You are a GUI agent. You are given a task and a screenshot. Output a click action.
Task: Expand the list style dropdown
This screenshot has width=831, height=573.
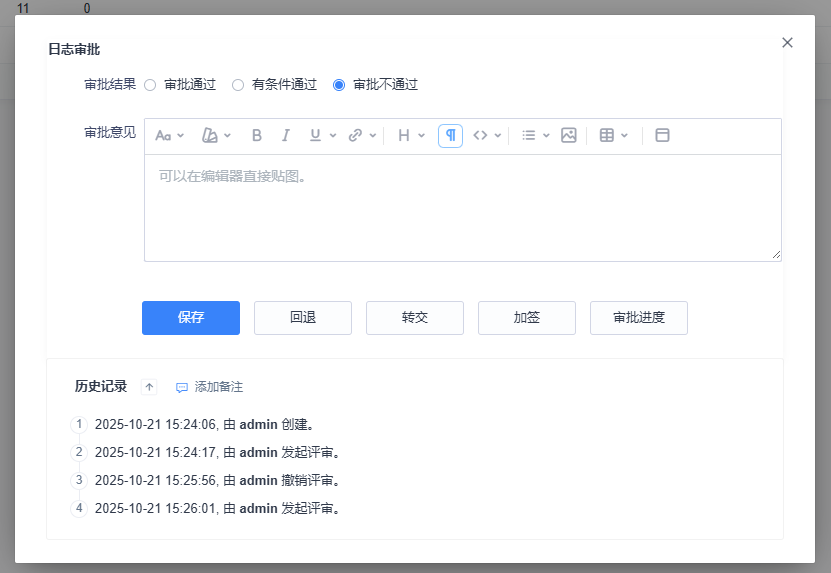tap(535, 136)
